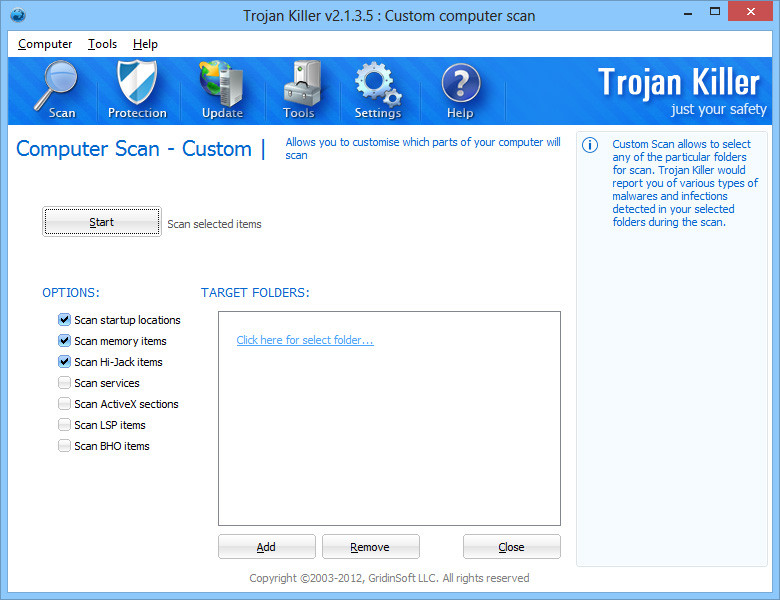Open the Help question mark section
The image size is (780, 600).
click(x=461, y=90)
